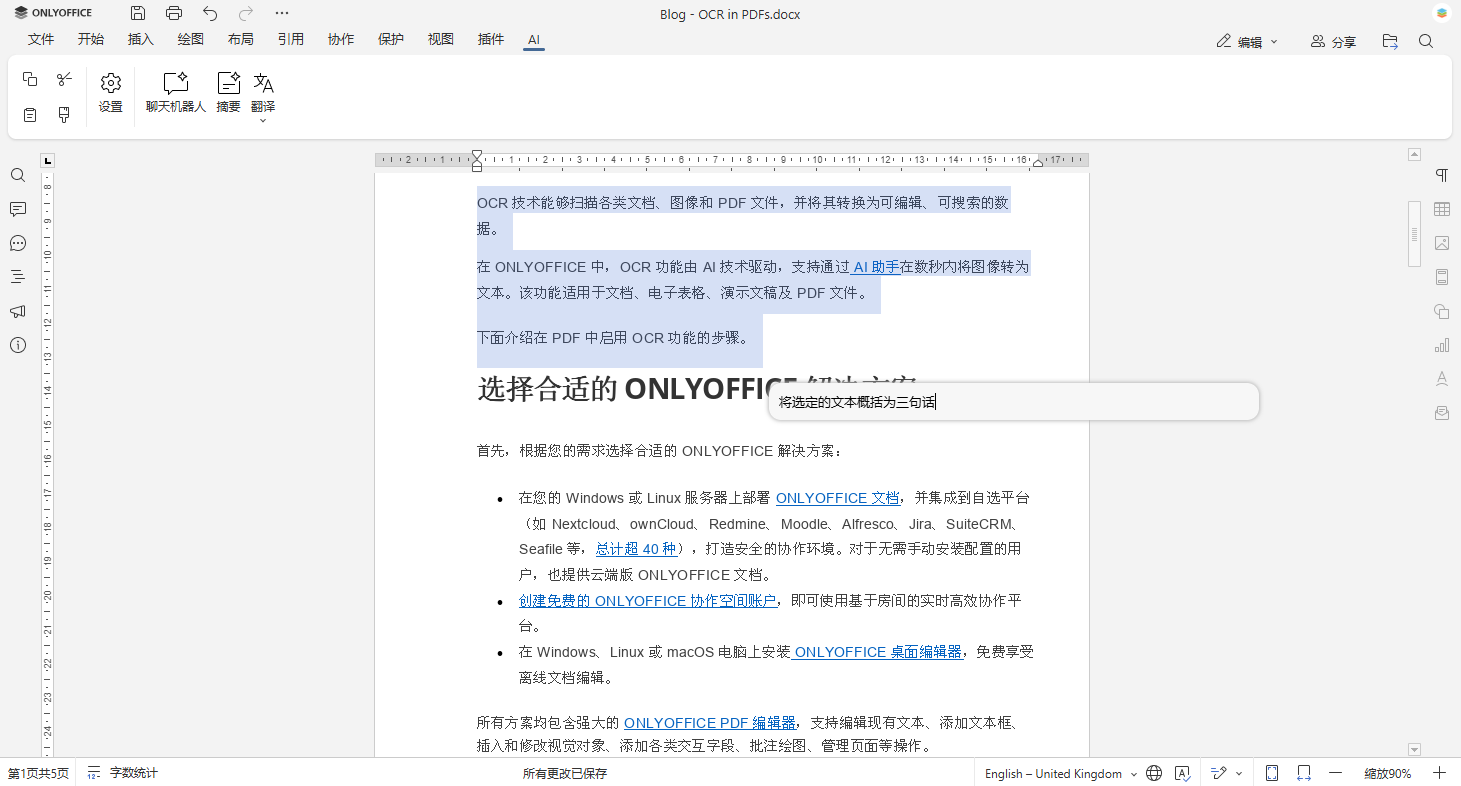Click the globe document language icon

pyautogui.click(x=1154, y=773)
